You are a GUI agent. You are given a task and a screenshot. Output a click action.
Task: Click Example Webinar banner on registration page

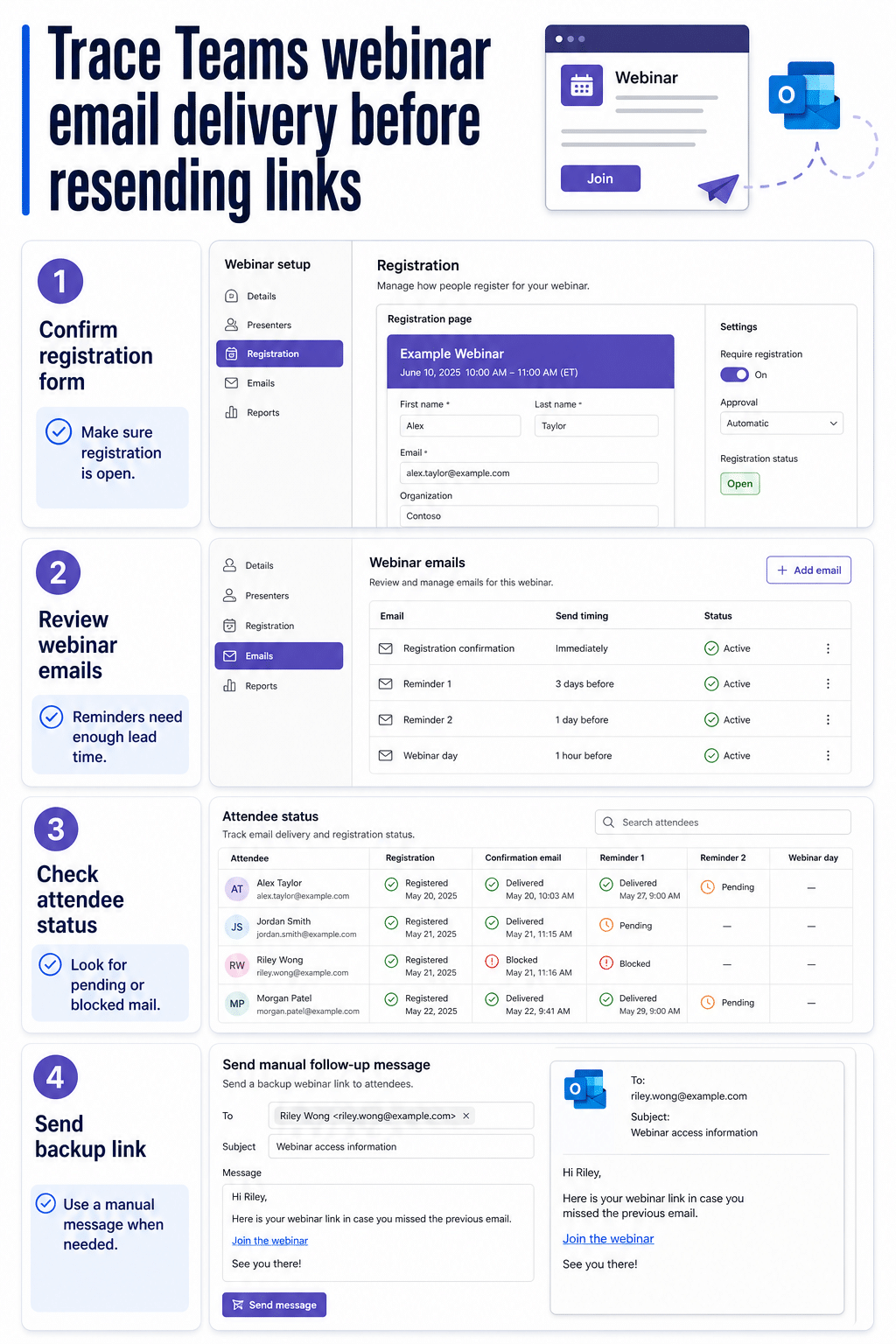coord(530,361)
